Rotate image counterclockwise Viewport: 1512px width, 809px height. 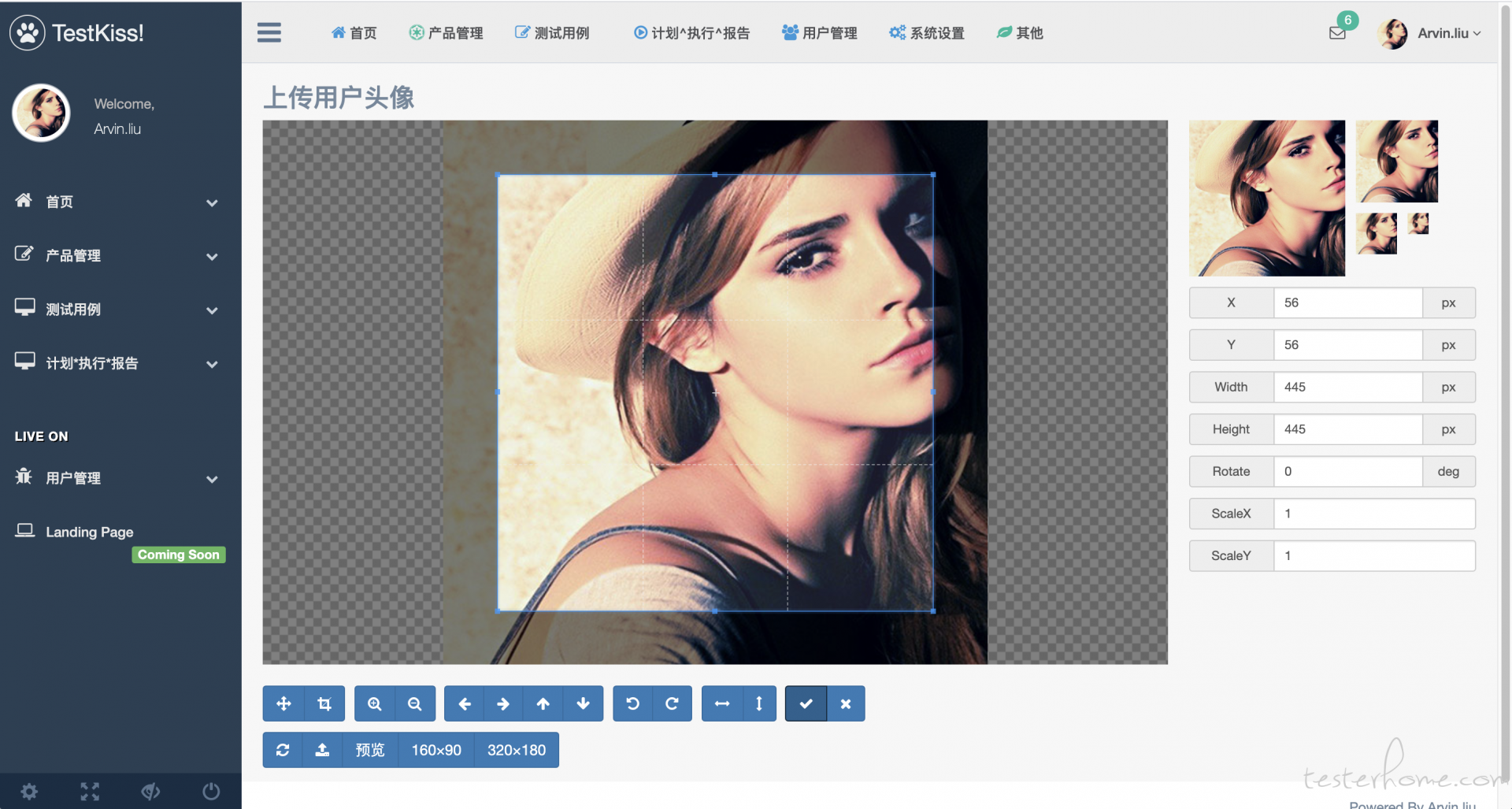pos(633,703)
